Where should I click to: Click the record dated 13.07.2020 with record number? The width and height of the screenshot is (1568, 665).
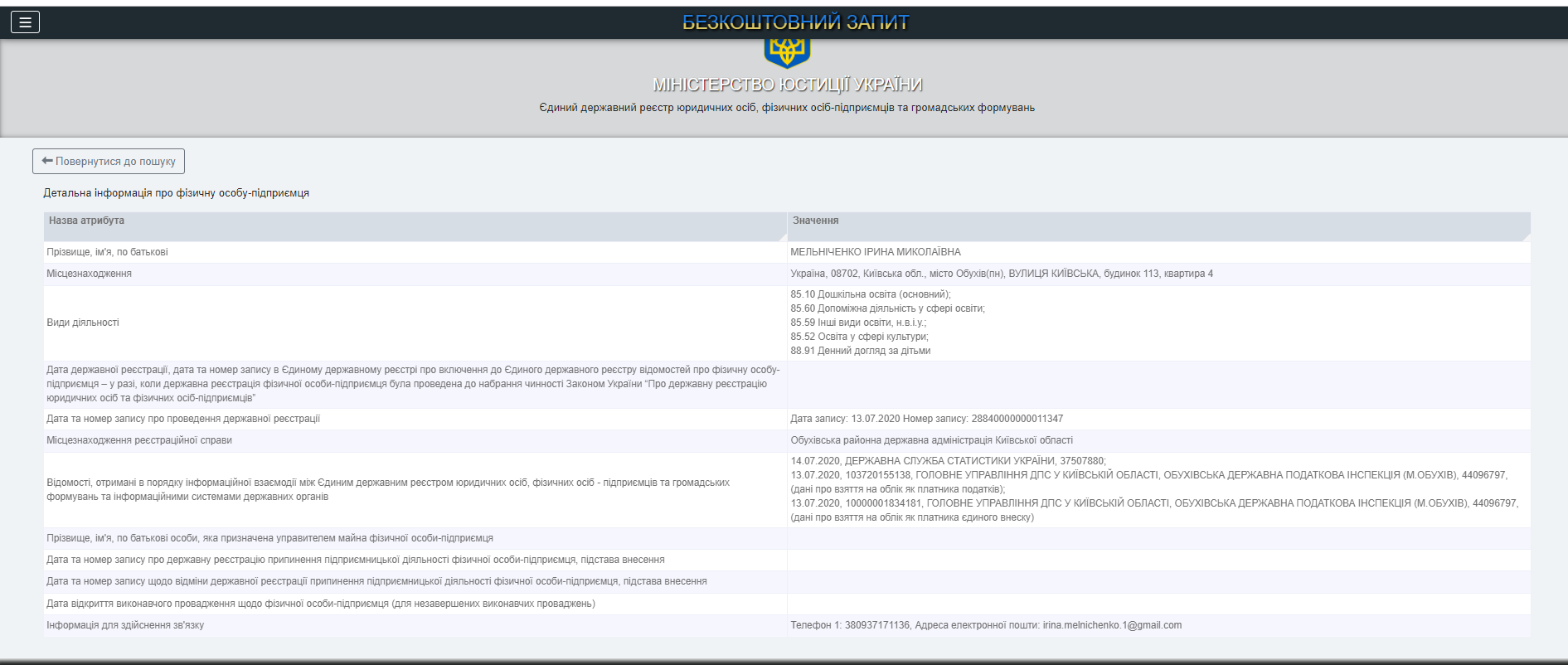click(926, 419)
